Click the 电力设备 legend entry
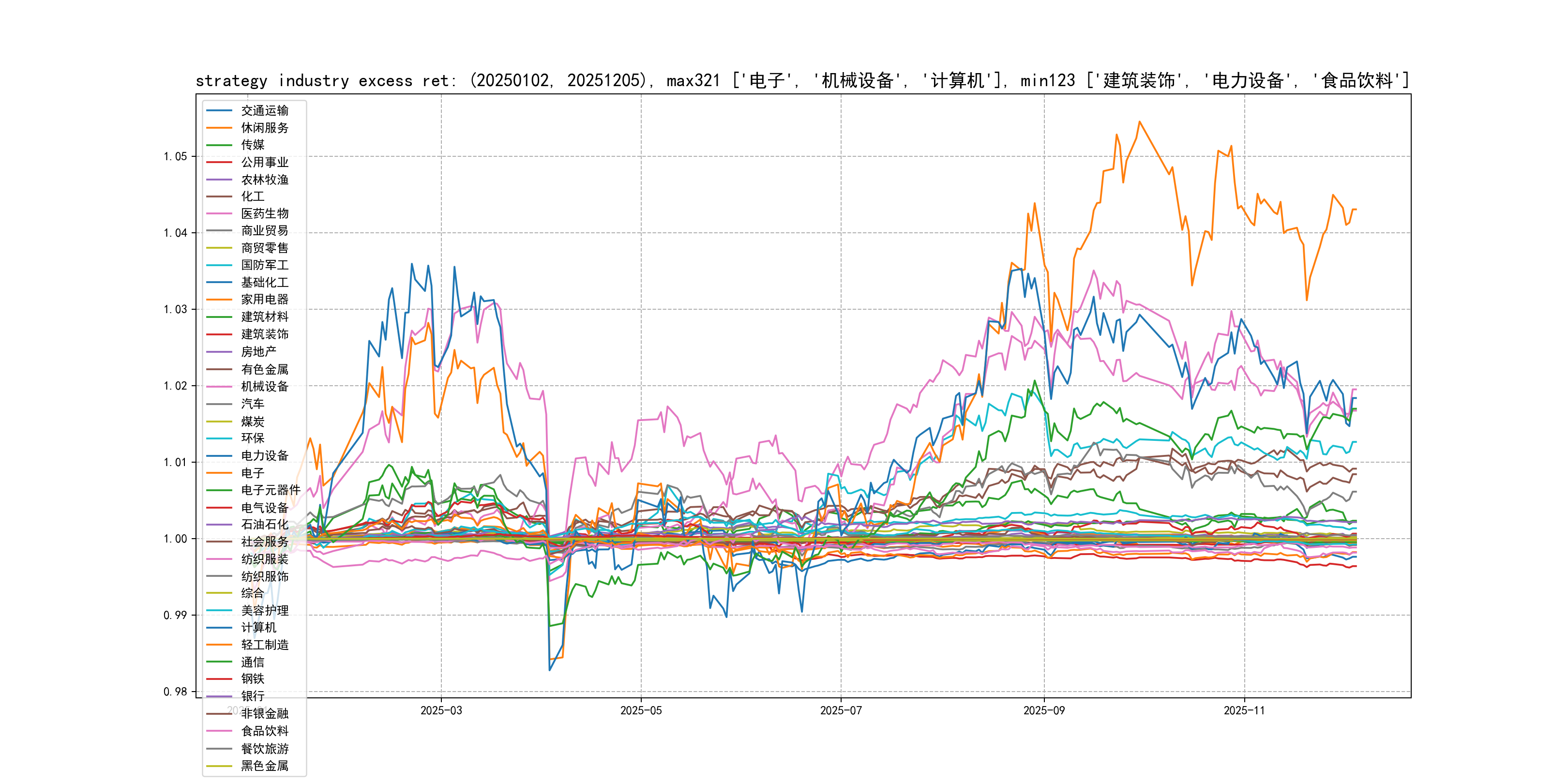Image resolution: width=1568 pixels, height=784 pixels. pos(264,455)
